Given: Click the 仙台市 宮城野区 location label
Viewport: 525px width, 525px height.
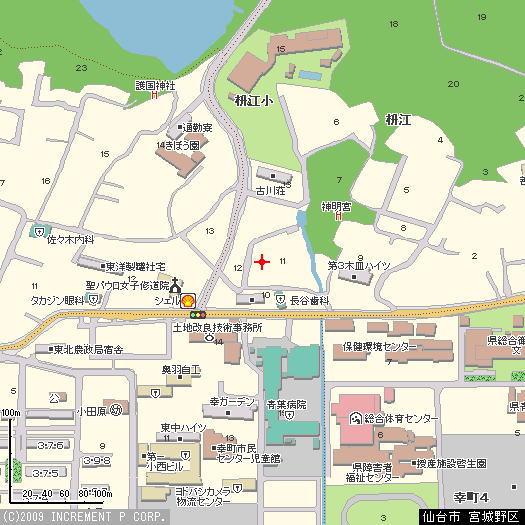Looking at the screenshot, I should click(x=470, y=517).
